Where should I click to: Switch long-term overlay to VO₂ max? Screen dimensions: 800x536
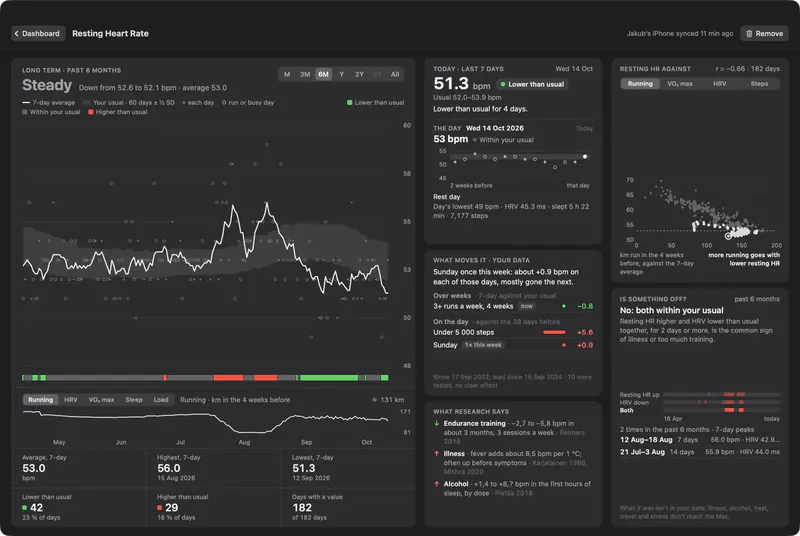(x=102, y=400)
